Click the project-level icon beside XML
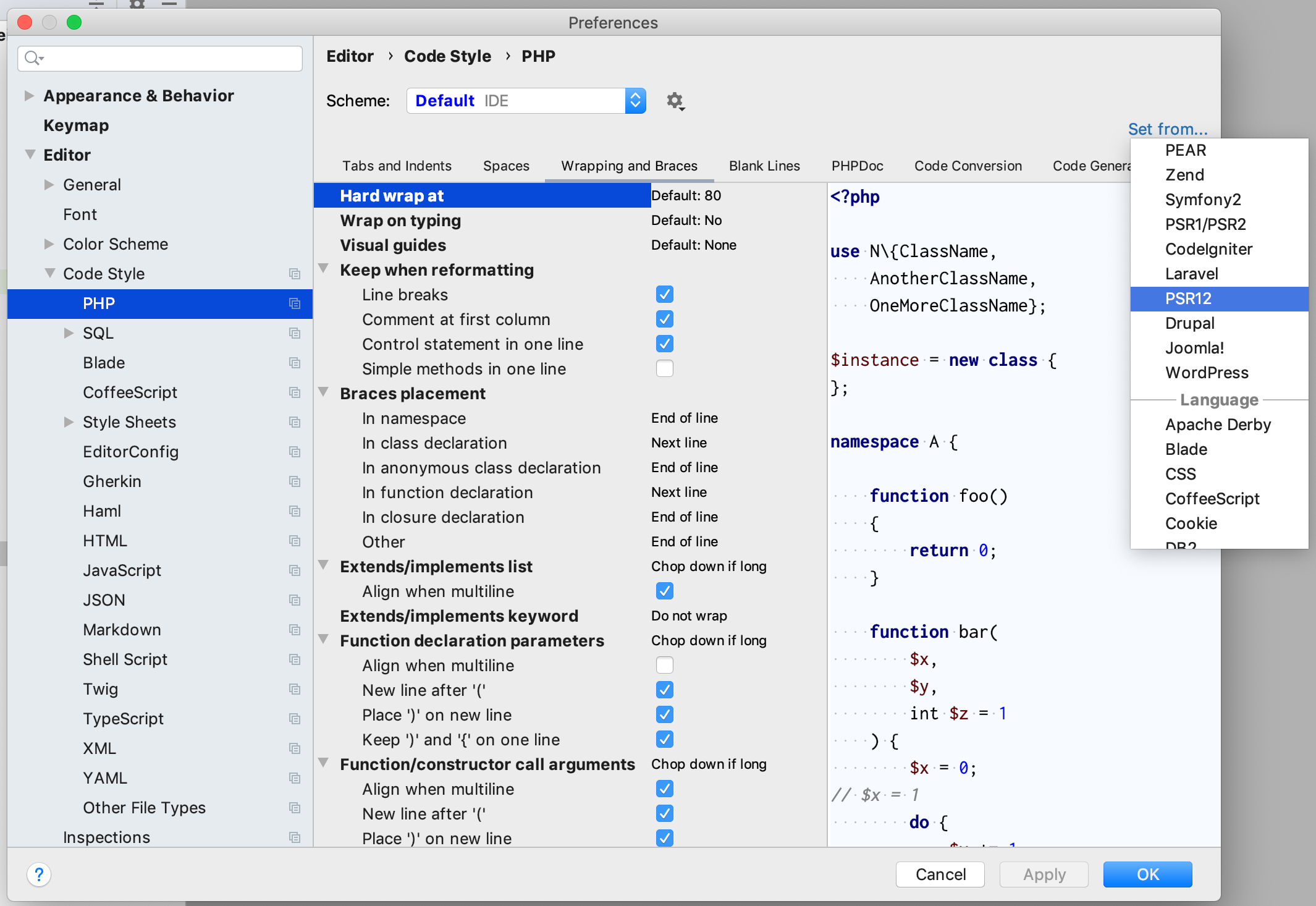This screenshot has height=906, width=1316. coord(295,748)
